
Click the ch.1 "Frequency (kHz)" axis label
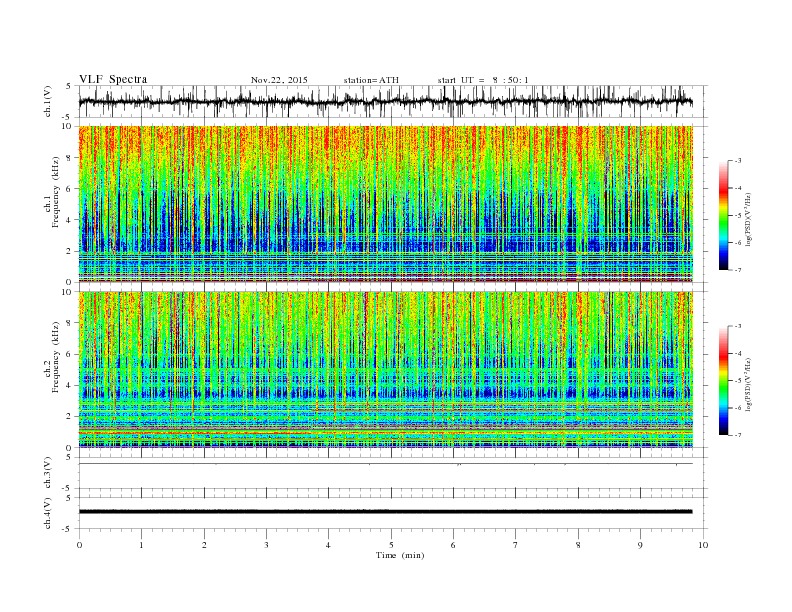click(x=56, y=192)
